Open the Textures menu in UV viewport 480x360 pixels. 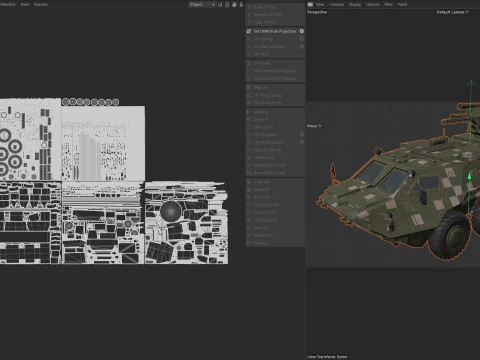click(x=41, y=4)
